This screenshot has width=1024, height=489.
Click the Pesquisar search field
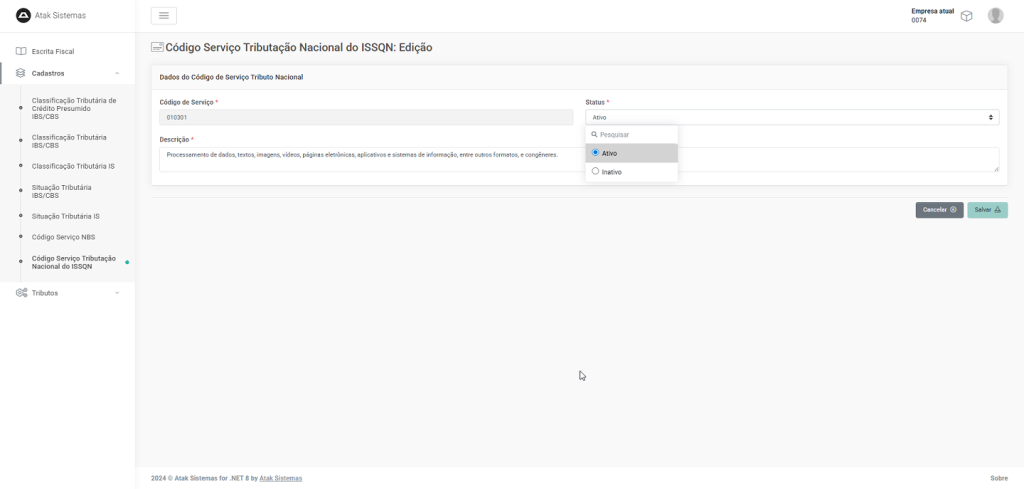(635, 134)
